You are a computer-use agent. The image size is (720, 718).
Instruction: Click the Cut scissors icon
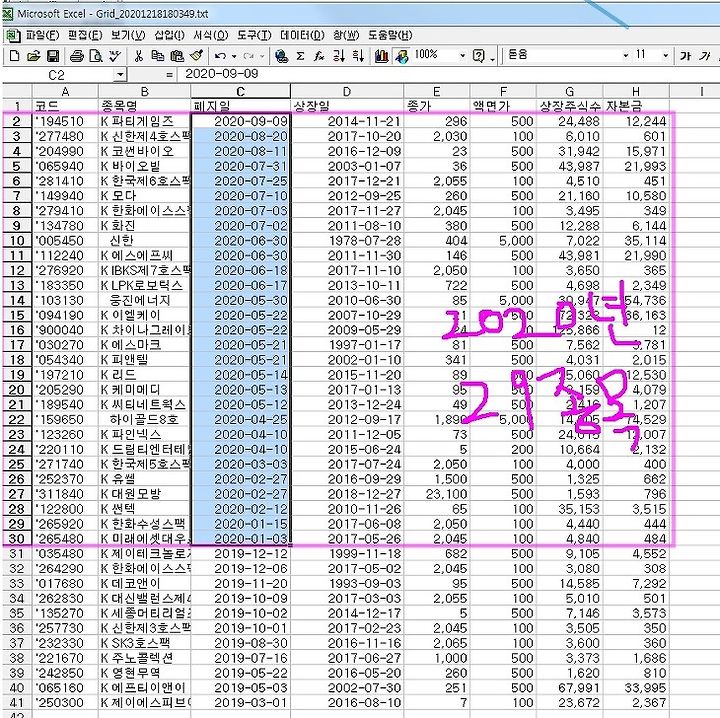click(x=138, y=56)
